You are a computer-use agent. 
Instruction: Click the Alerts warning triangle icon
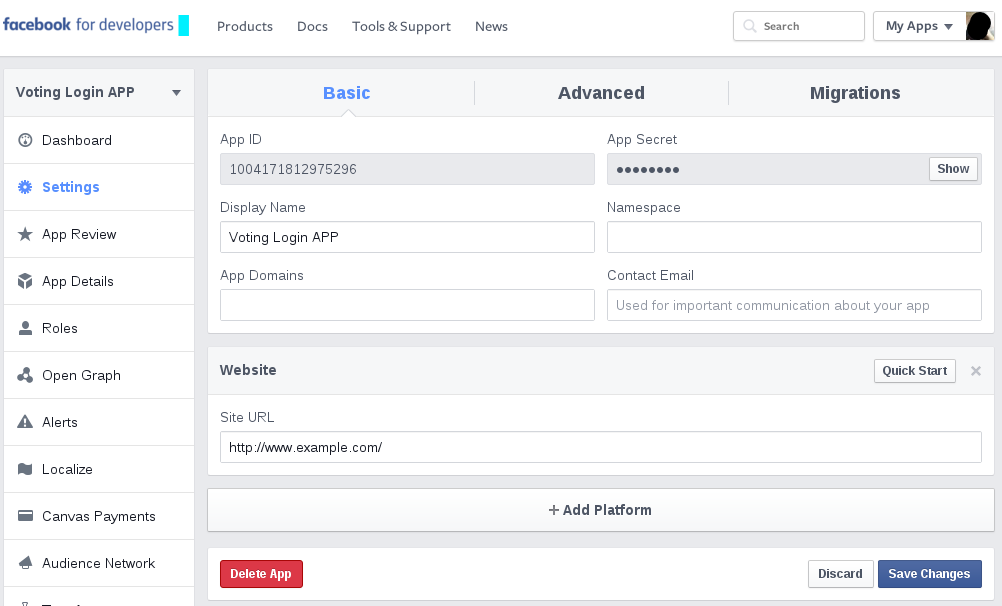point(25,422)
